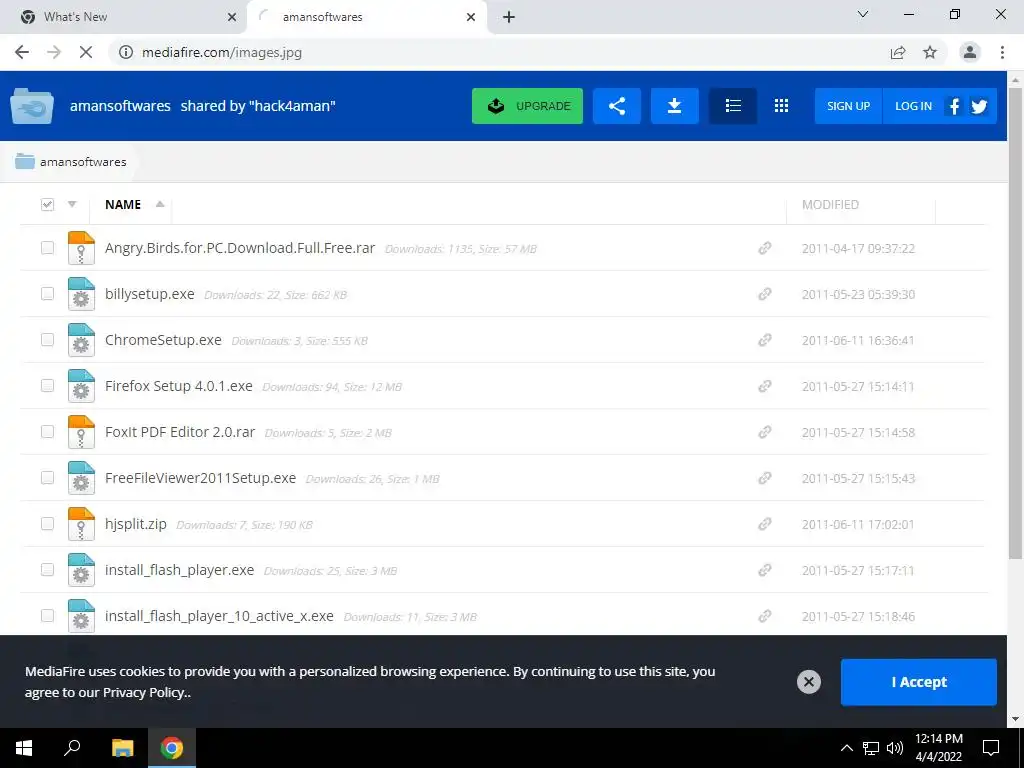The image size is (1024, 768).
Task: Check box for install_flash_player_10_active_x.exe
Action: 47,616
